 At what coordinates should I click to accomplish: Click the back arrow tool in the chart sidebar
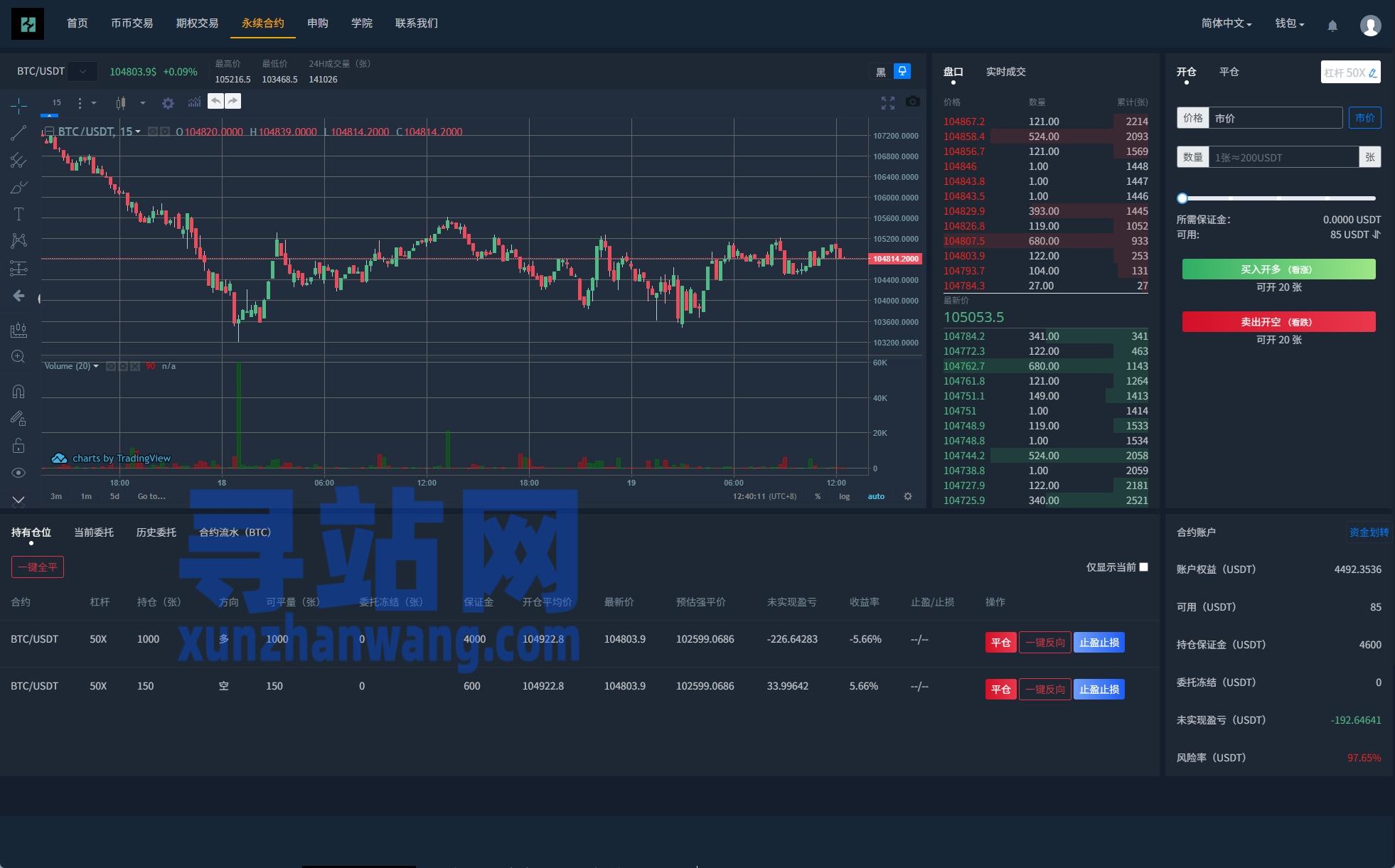coord(18,296)
